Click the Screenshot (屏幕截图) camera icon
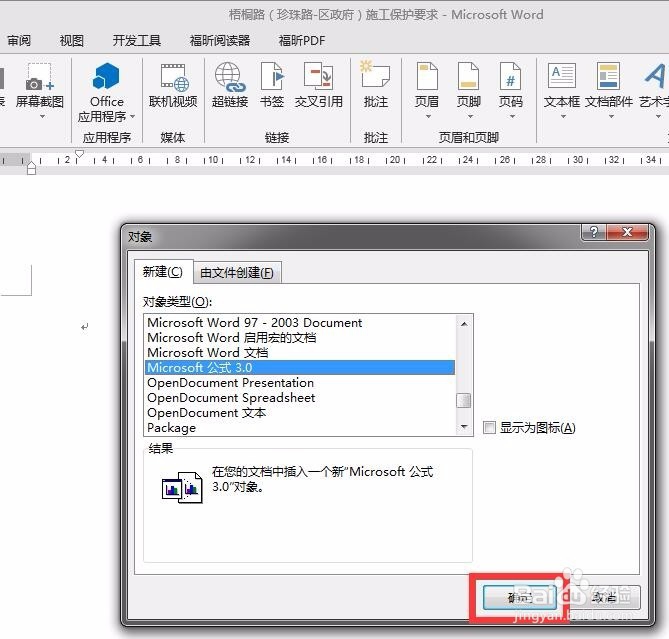 tap(40, 77)
